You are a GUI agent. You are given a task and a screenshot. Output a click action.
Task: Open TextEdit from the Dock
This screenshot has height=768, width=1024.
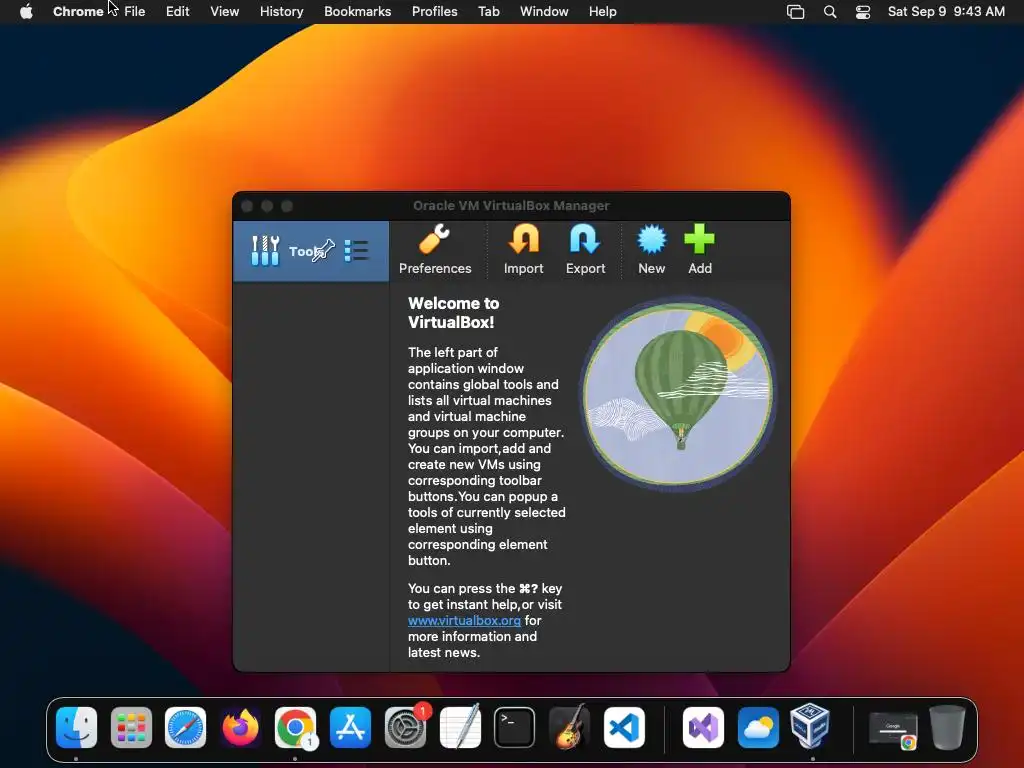pos(460,727)
